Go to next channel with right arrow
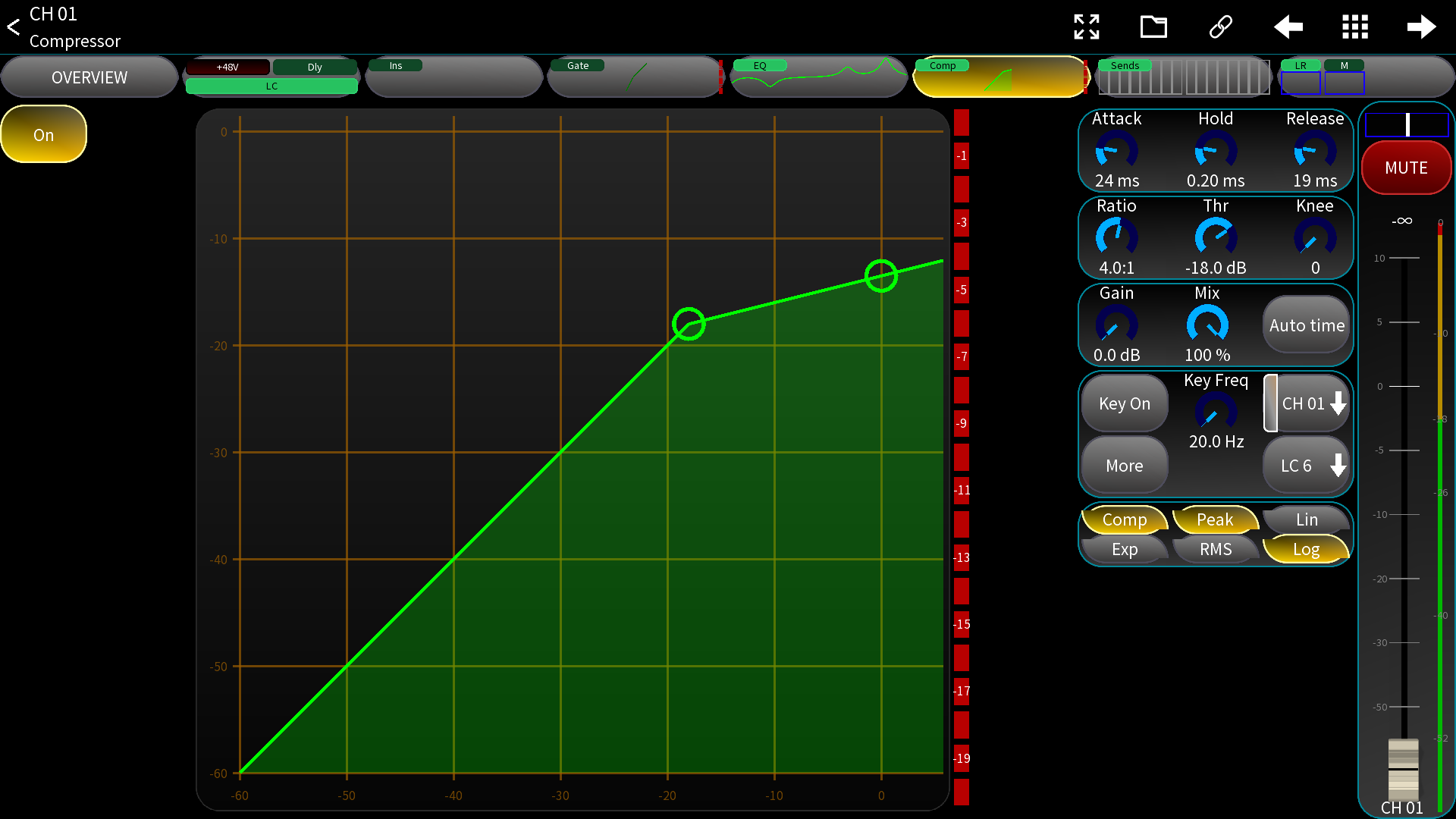Screen dimensions: 1456x819 1421,27
